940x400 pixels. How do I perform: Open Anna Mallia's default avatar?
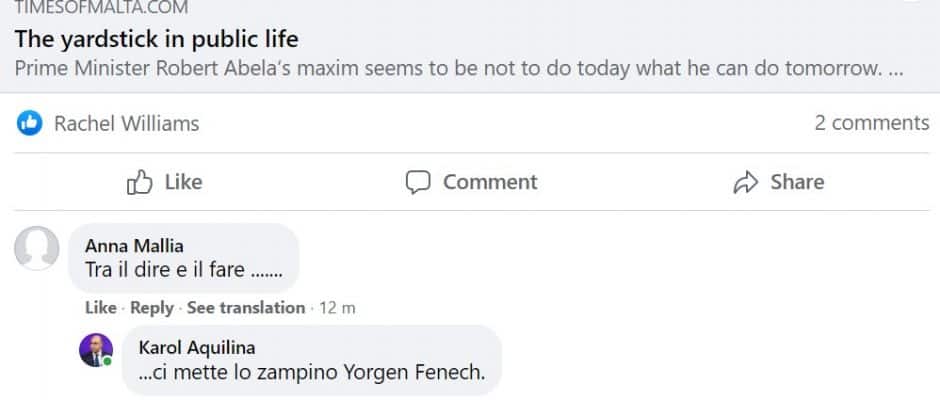coord(36,248)
